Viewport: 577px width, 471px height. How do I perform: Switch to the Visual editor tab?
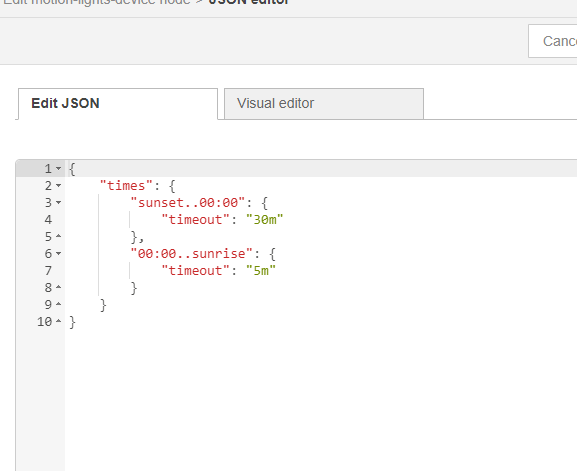(x=324, y=103)
